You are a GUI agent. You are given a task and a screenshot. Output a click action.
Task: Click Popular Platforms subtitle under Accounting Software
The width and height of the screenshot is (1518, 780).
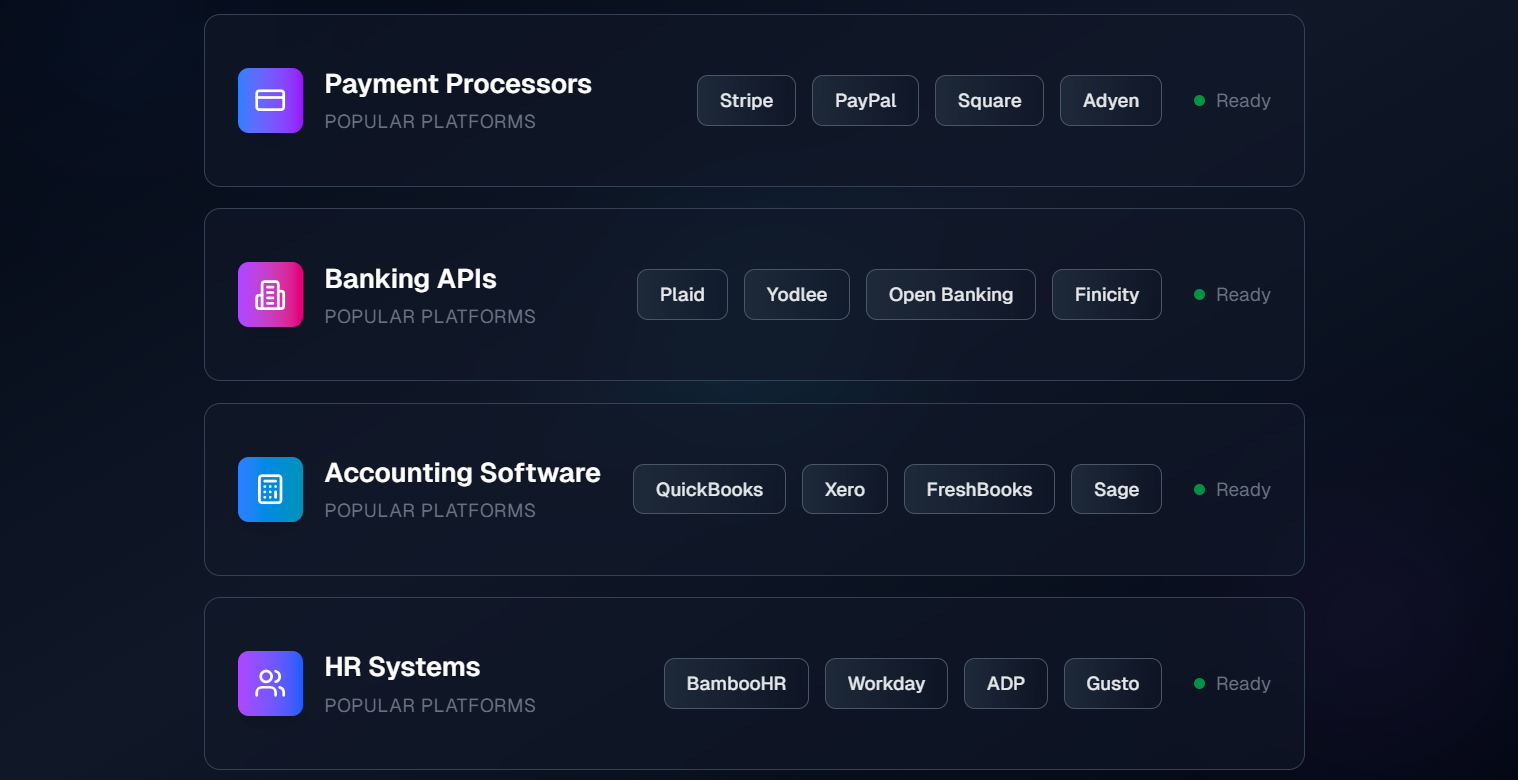[x=430, y=511]
